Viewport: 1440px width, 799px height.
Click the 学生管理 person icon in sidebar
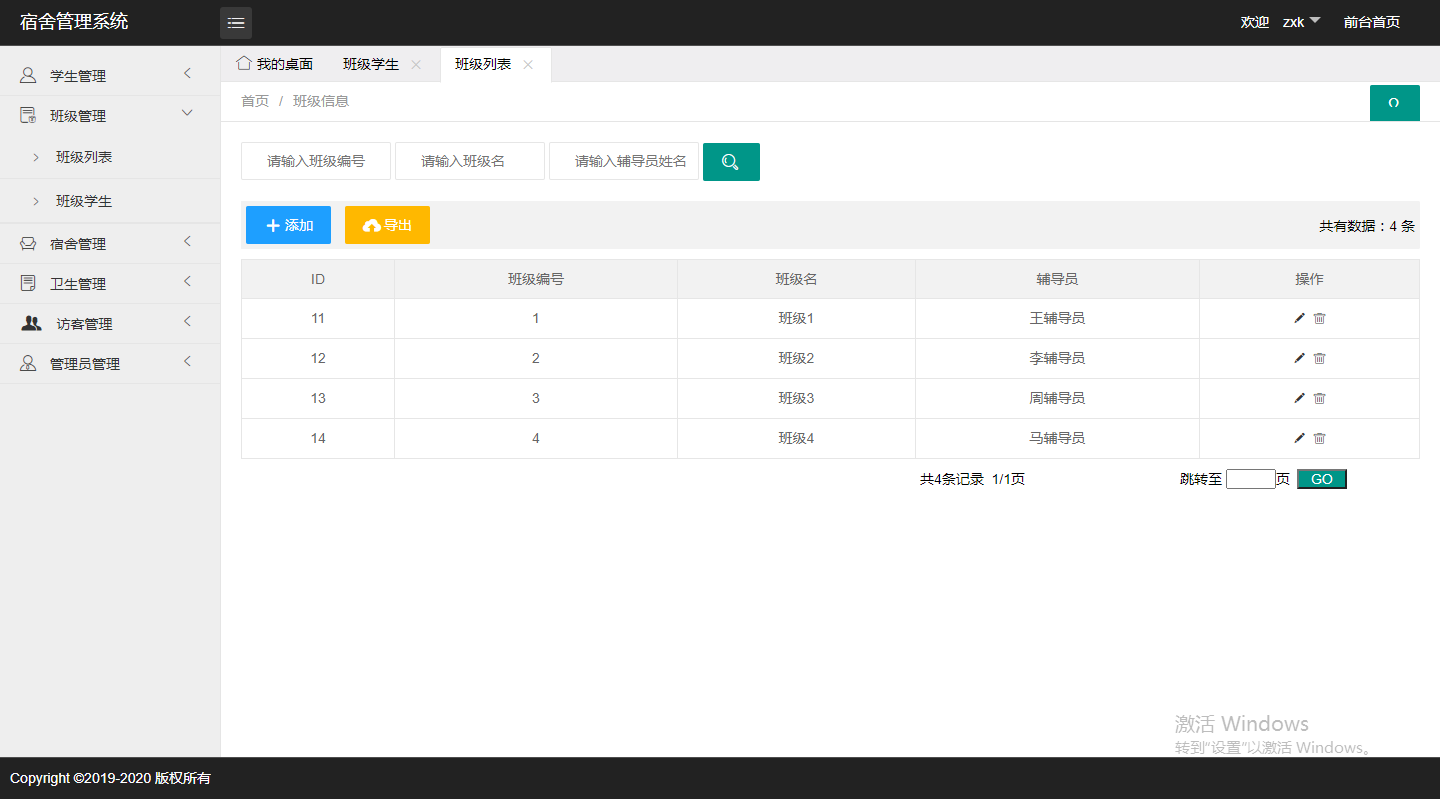(28, 75)
